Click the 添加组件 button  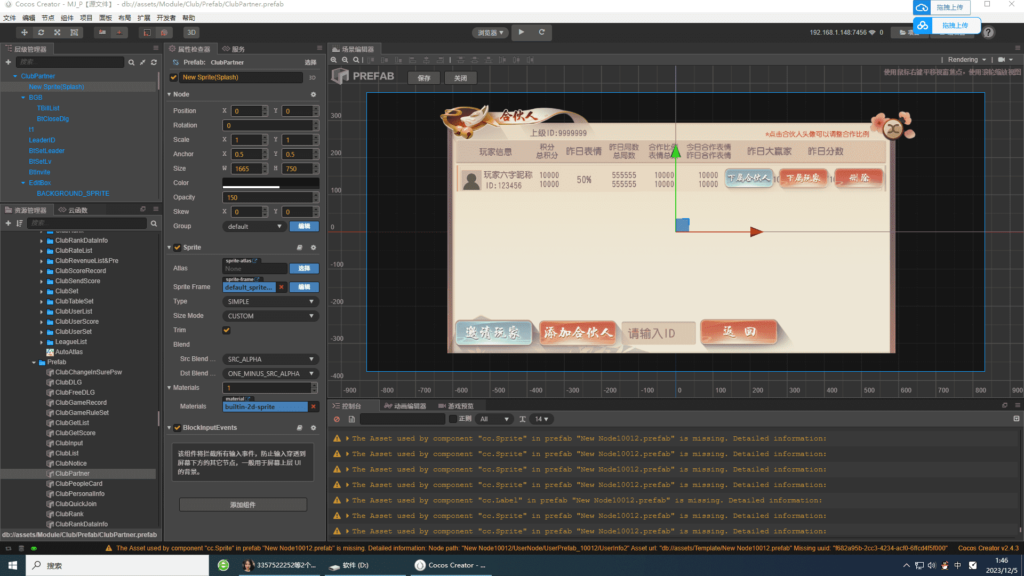pos(243,505)
